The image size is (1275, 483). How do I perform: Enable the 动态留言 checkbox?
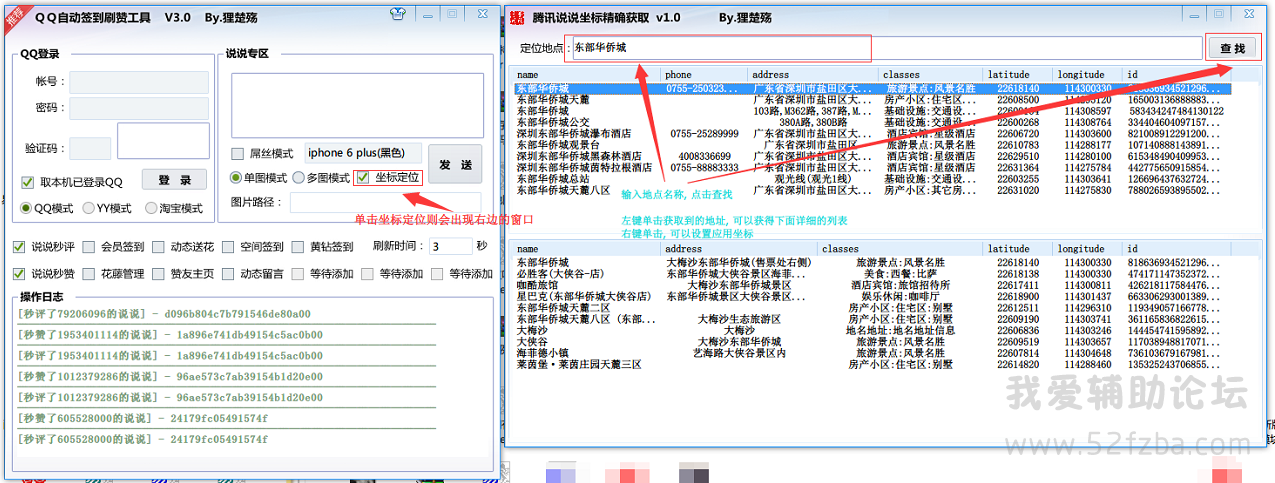pyautogui.click(x=229, y=273)
